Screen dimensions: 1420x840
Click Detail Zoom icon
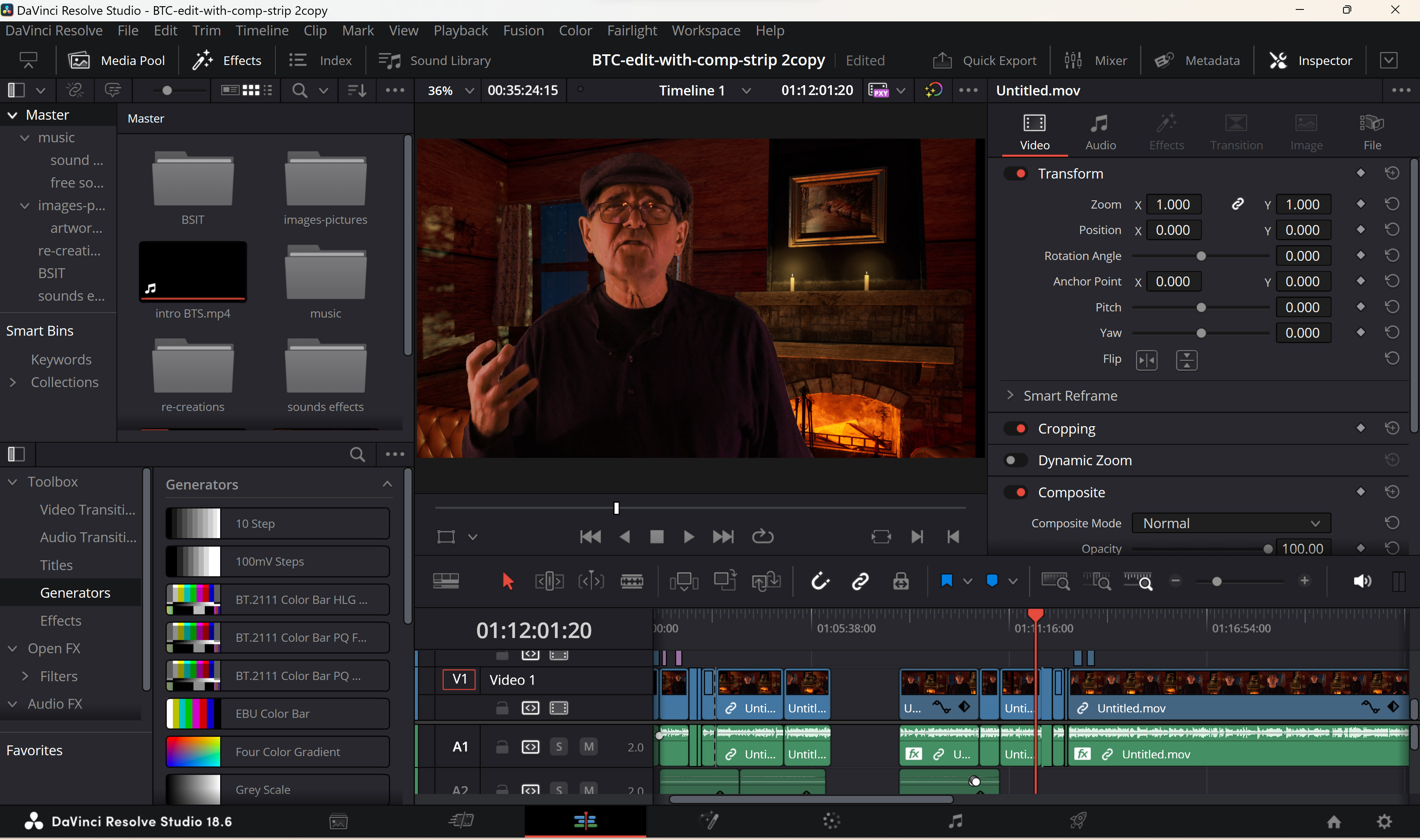[x=1097, y=581]
